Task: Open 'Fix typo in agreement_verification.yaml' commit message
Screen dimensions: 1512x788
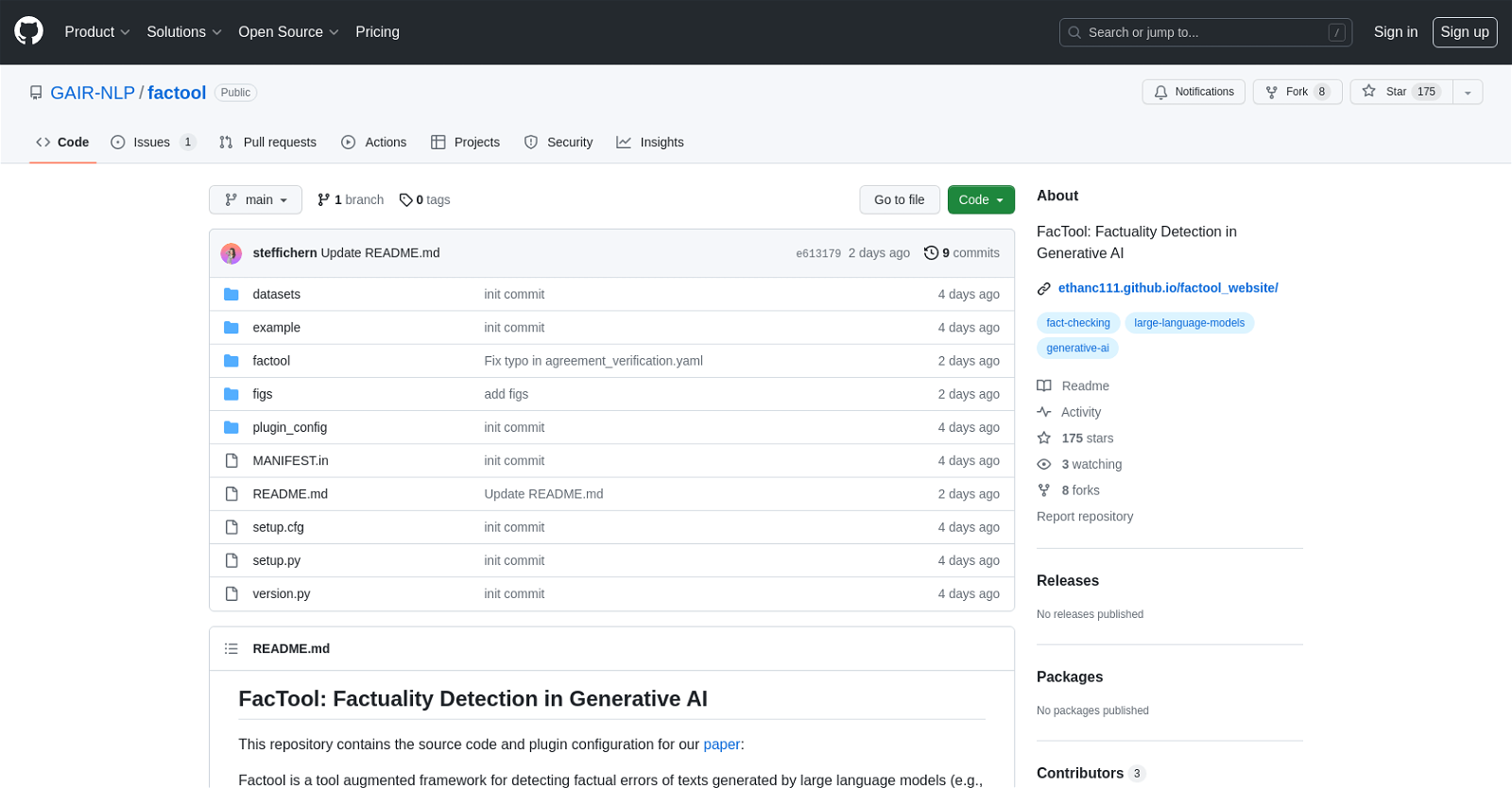Action: coord(593,361)
